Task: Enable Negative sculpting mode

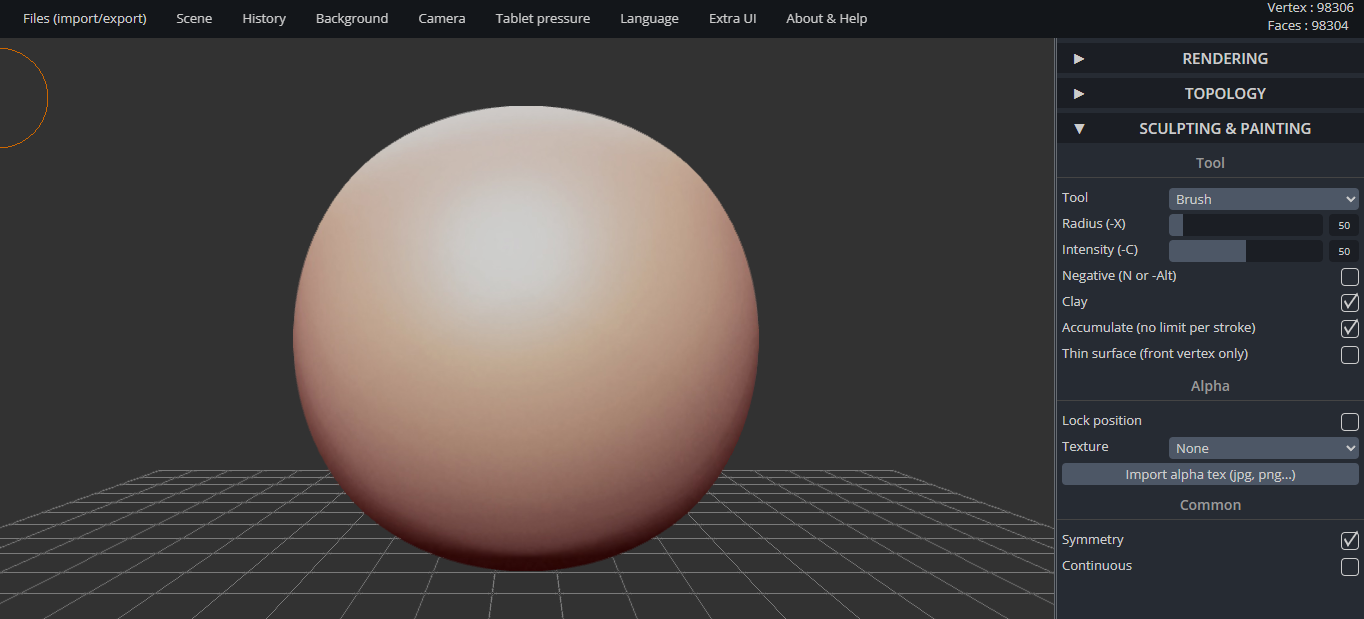Action: pyautogui.click(x=1349, y=277)
